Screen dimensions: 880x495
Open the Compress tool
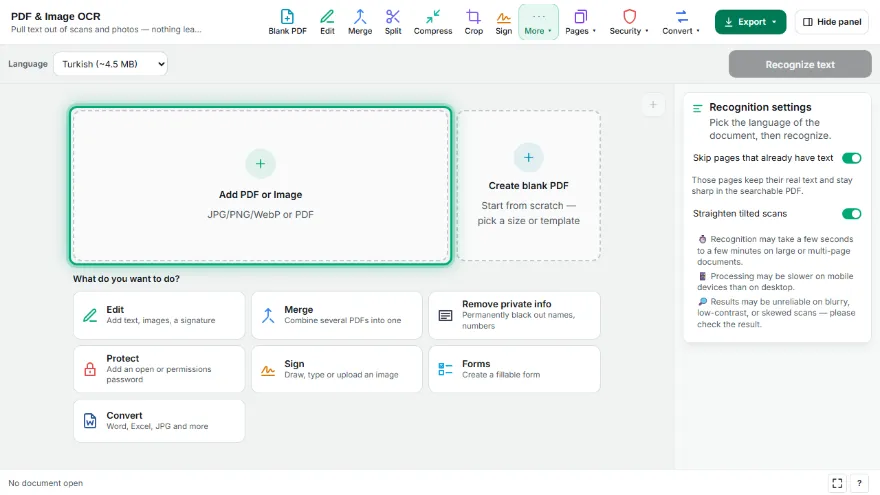[433, 22]
